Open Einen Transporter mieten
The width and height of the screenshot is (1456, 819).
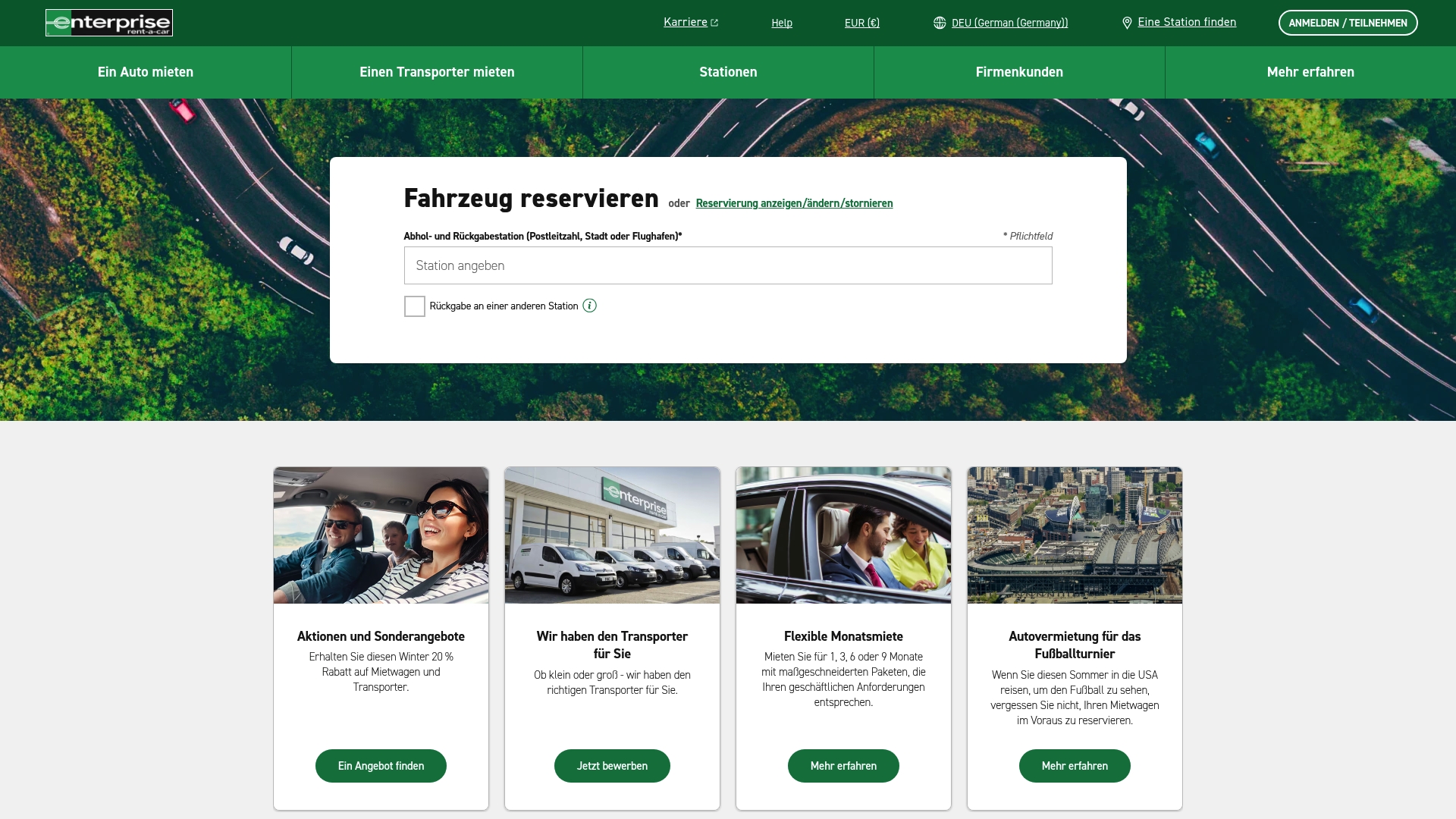(437, 72)
